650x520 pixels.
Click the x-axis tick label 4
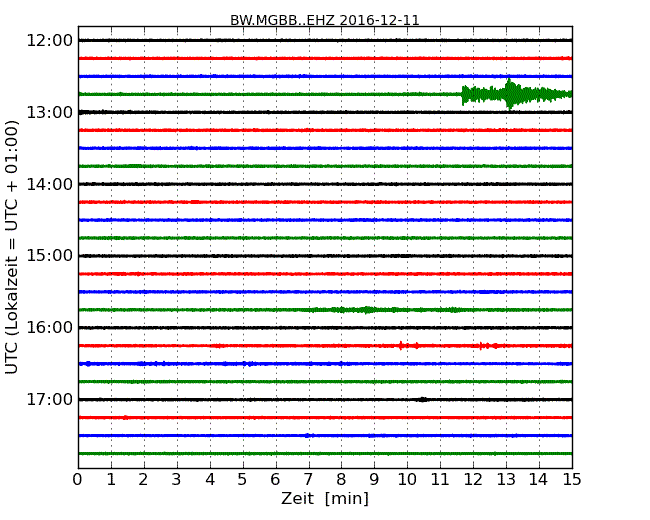coord(210,479)
